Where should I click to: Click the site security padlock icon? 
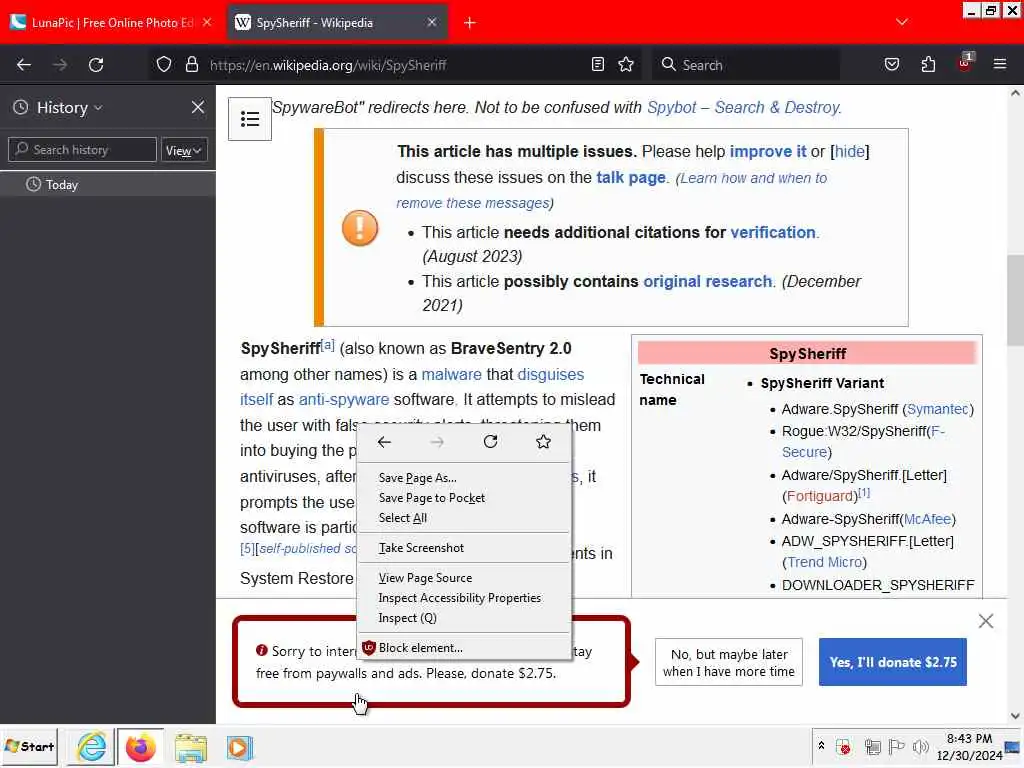(191, 65)
